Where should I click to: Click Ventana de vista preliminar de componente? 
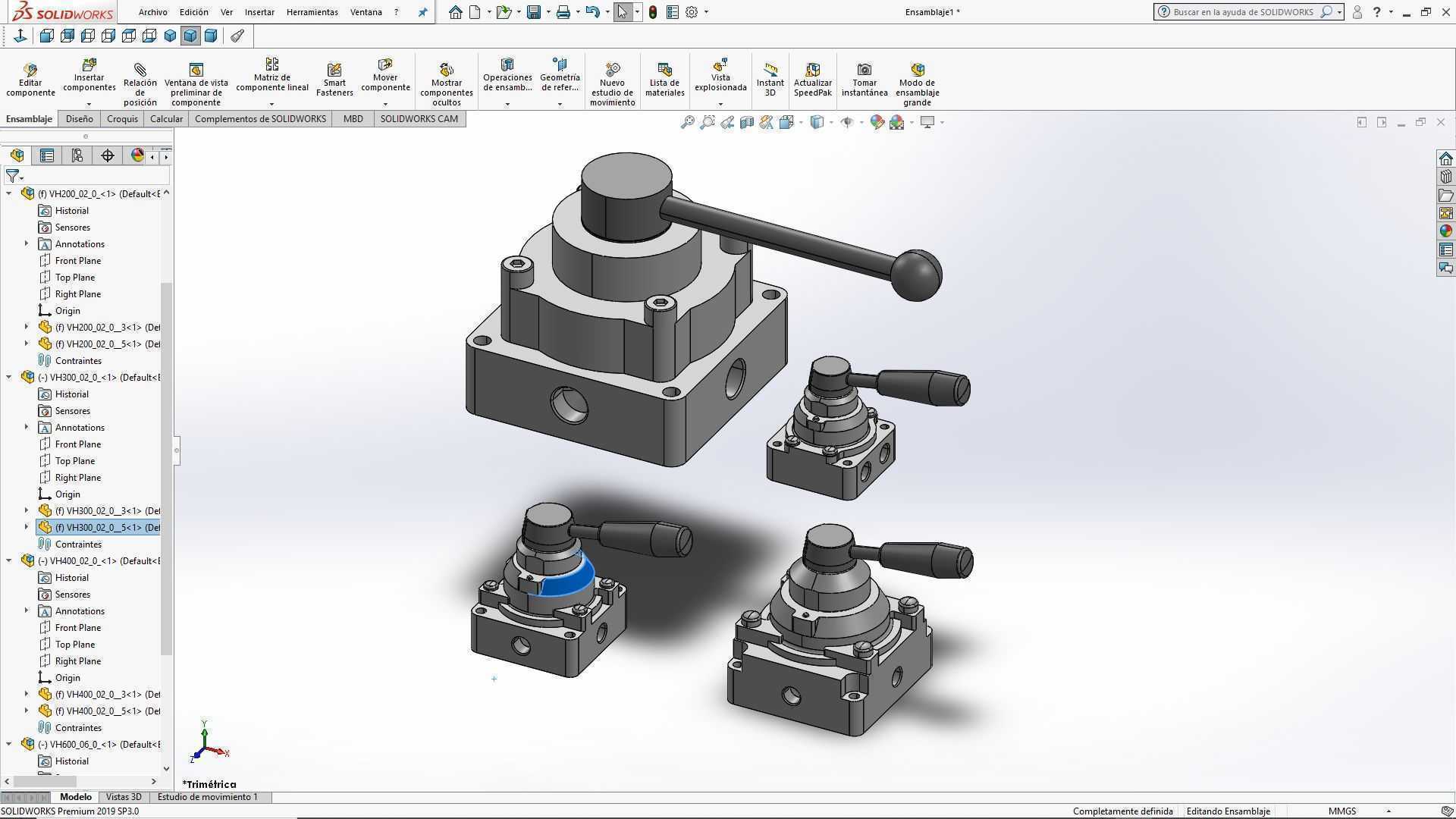[x=196, y=84]
